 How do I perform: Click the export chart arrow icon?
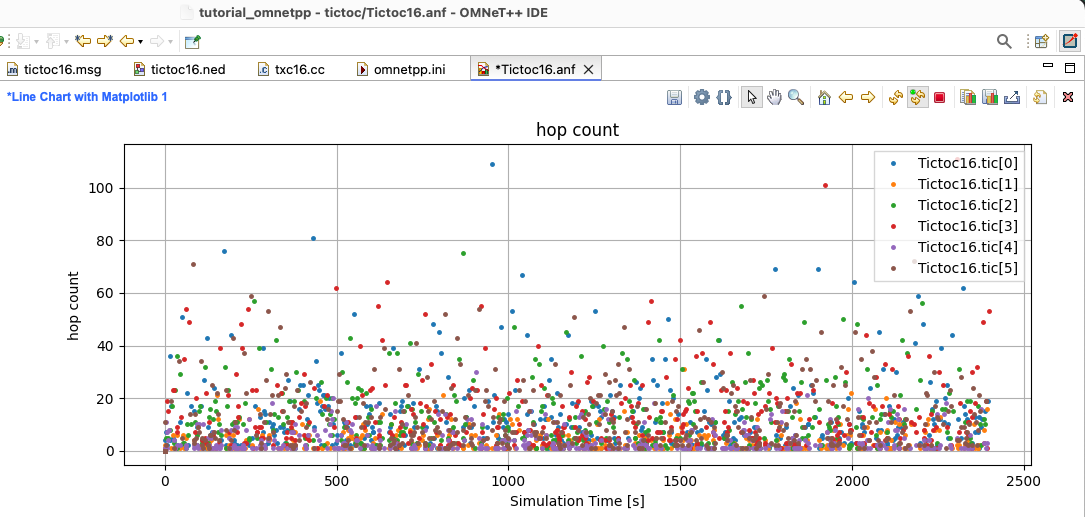pyautogui.click(x=1012, y=98)
